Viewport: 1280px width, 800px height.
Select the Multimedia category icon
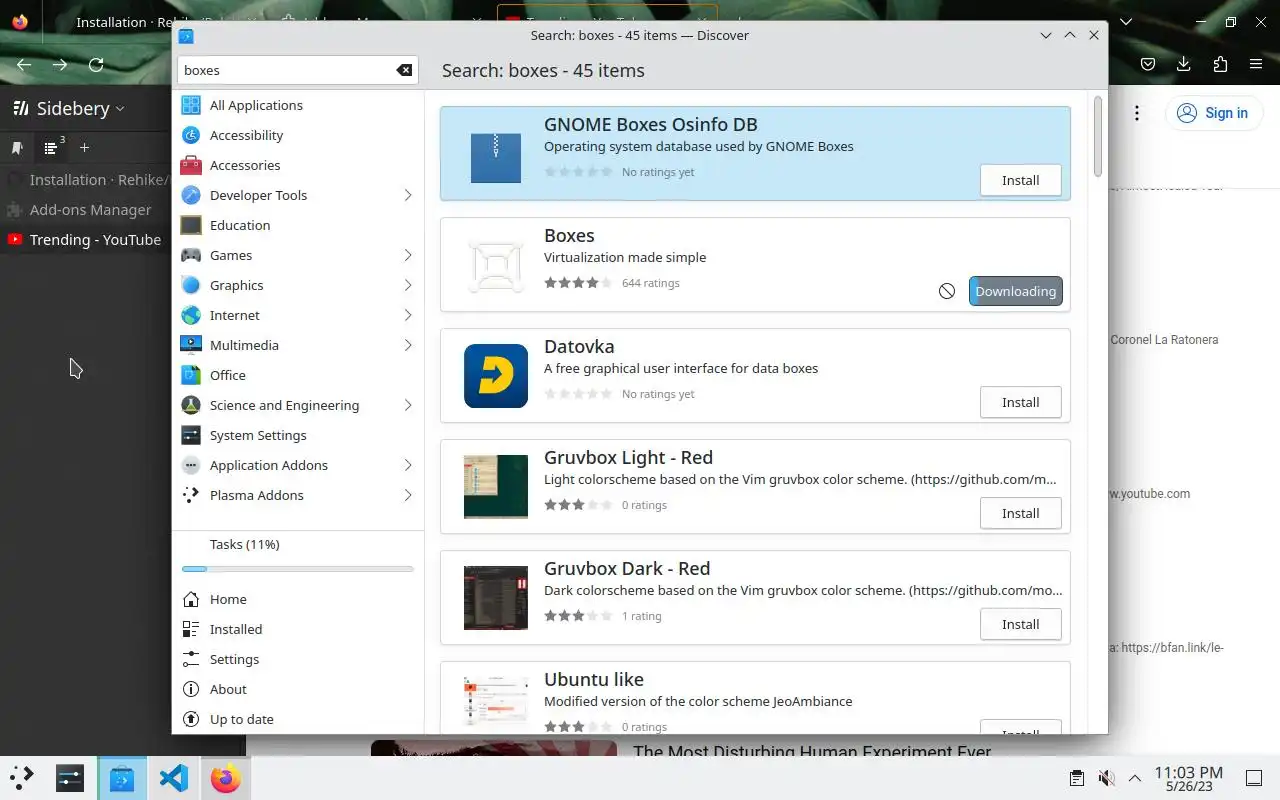191,345
